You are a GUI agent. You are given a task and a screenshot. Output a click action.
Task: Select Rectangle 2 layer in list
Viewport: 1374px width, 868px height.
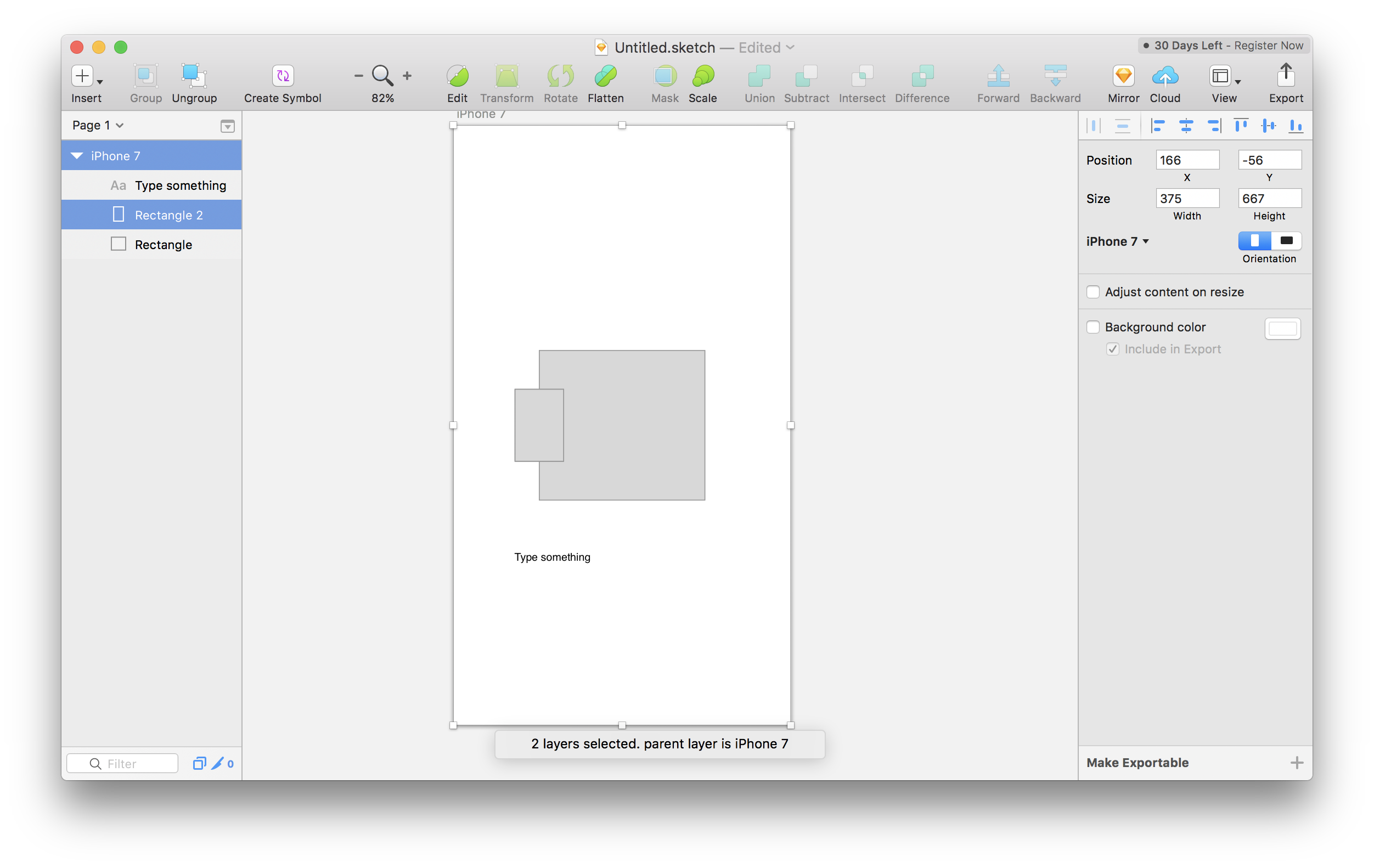pos(151,215)
